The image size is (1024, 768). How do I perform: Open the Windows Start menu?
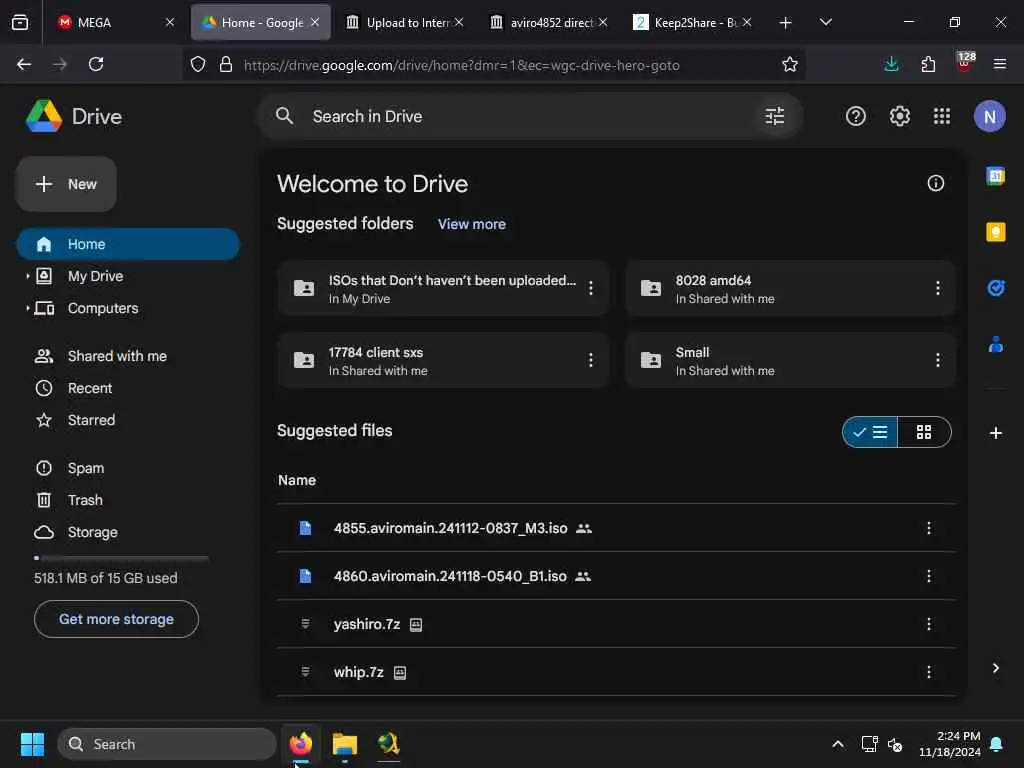pos(32,744)
